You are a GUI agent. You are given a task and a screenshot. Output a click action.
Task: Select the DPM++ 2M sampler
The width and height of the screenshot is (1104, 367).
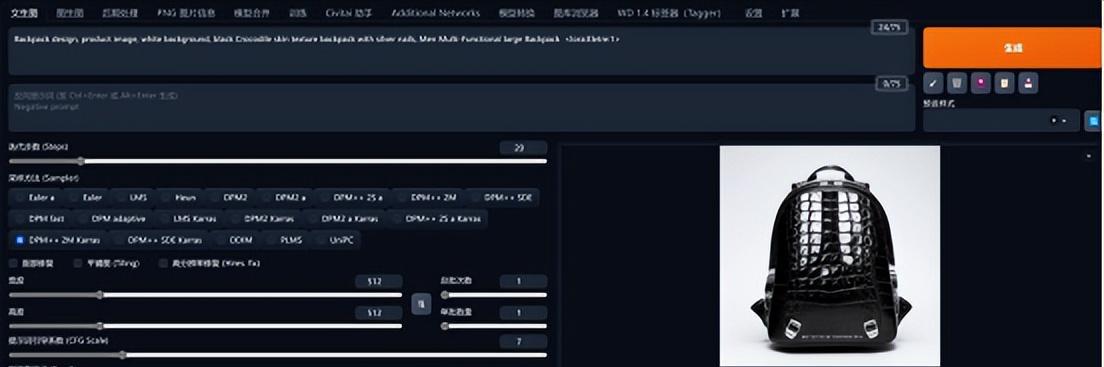[427, 198]
